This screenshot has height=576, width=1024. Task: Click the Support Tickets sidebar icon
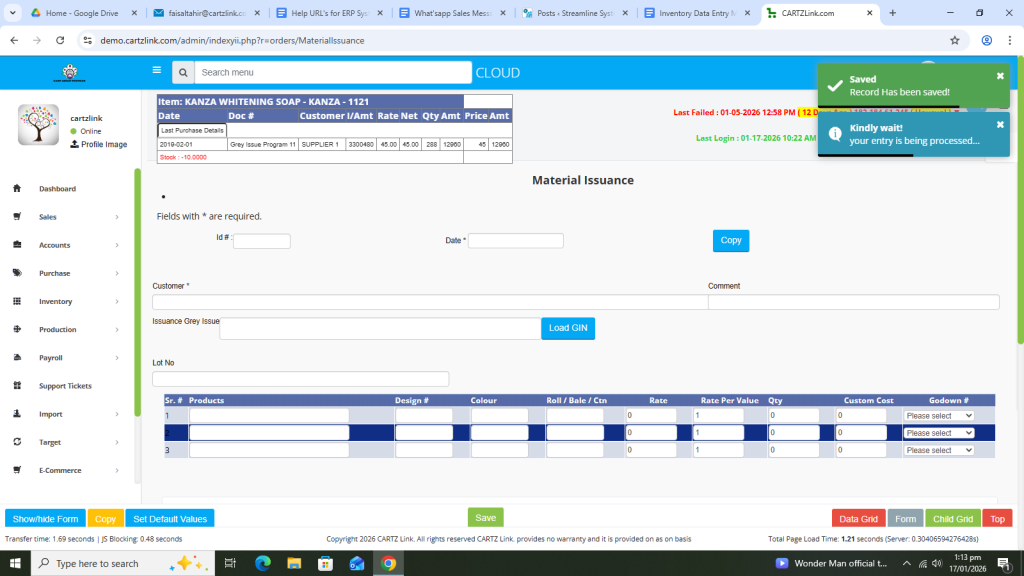(17, 386)
